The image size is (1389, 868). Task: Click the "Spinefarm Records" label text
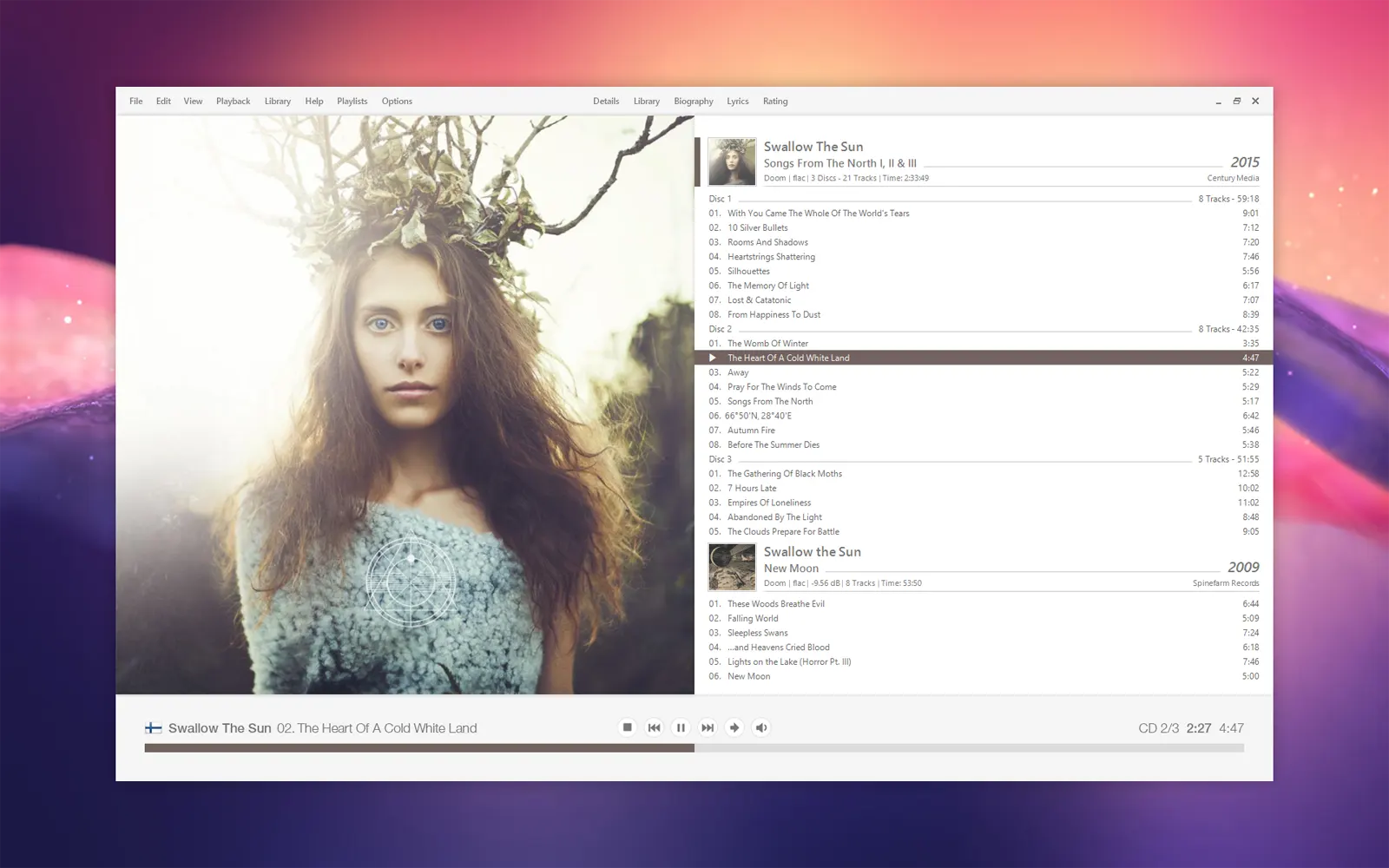(x=1226, y=583)
